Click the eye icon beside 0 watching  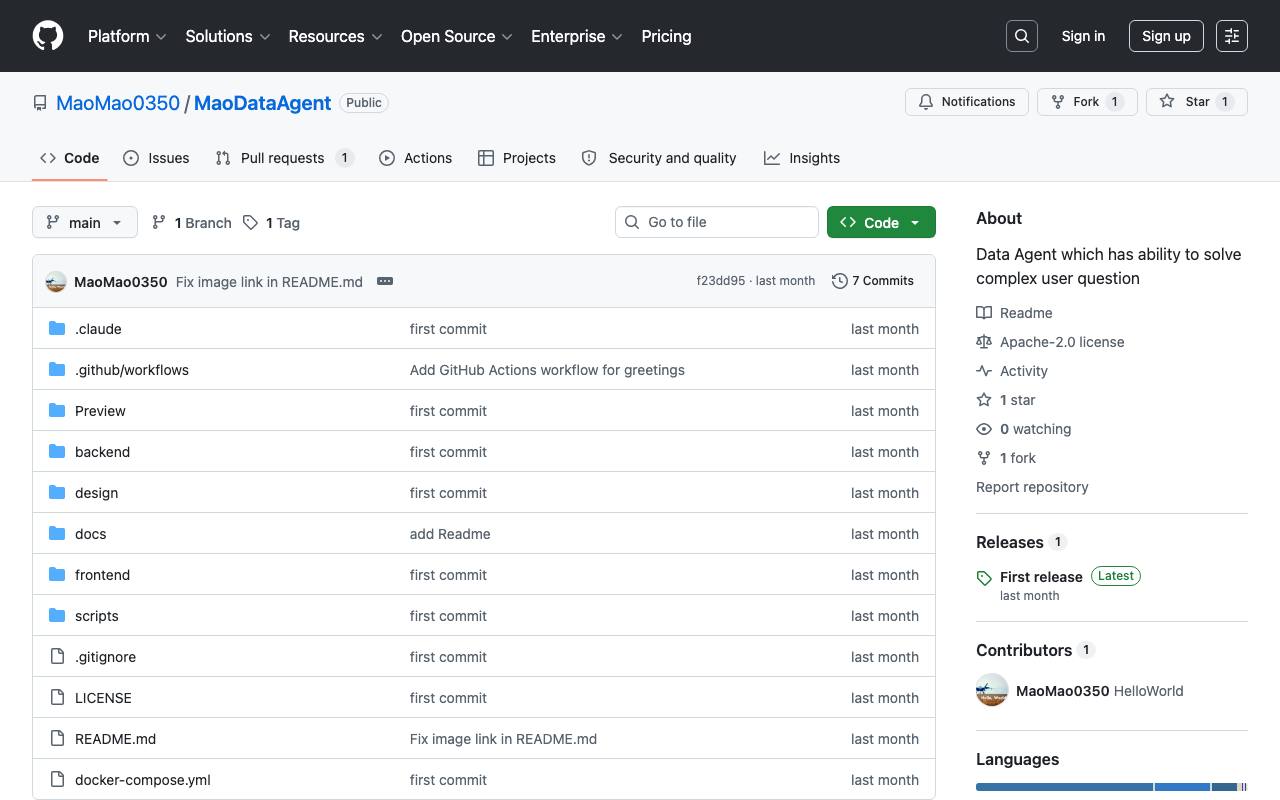pos(984,429)
